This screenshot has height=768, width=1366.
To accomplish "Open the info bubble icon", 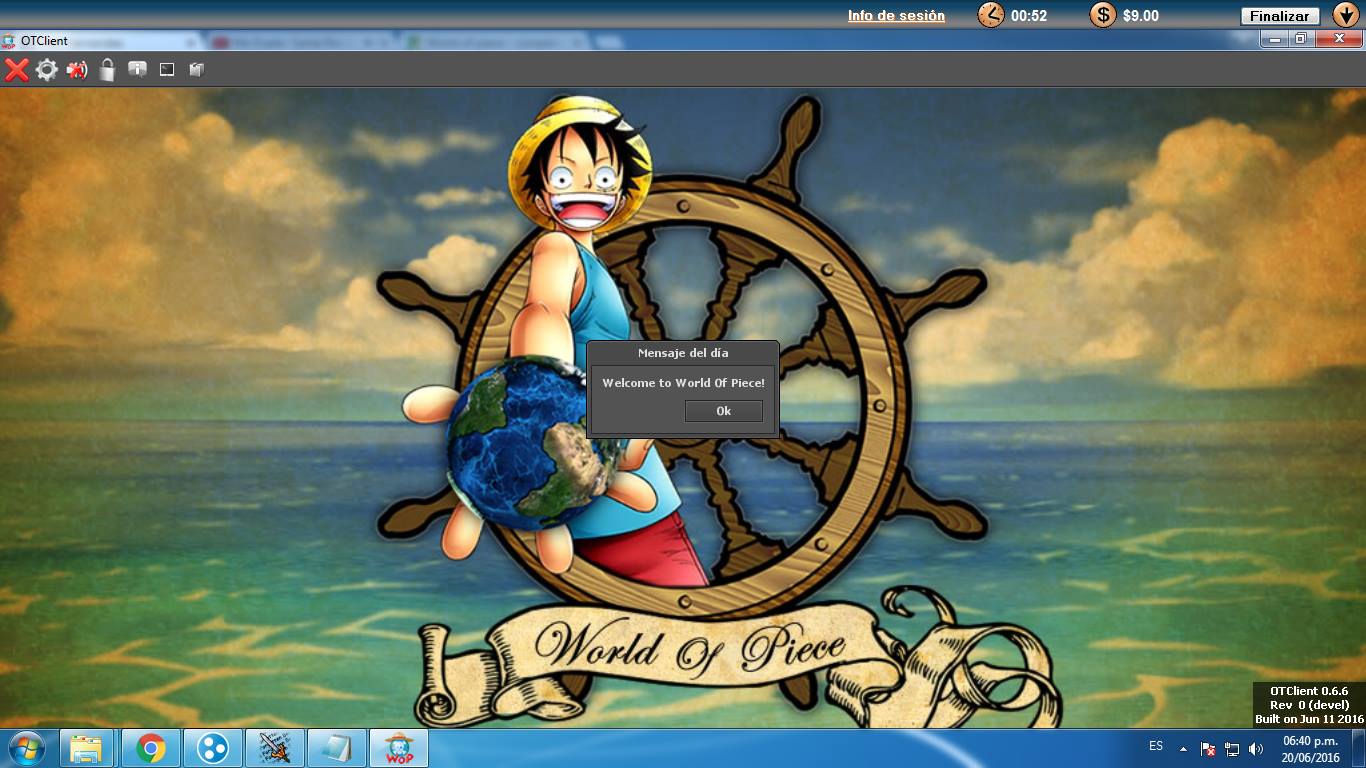I will pyautogui.click(x=137, y=69).
